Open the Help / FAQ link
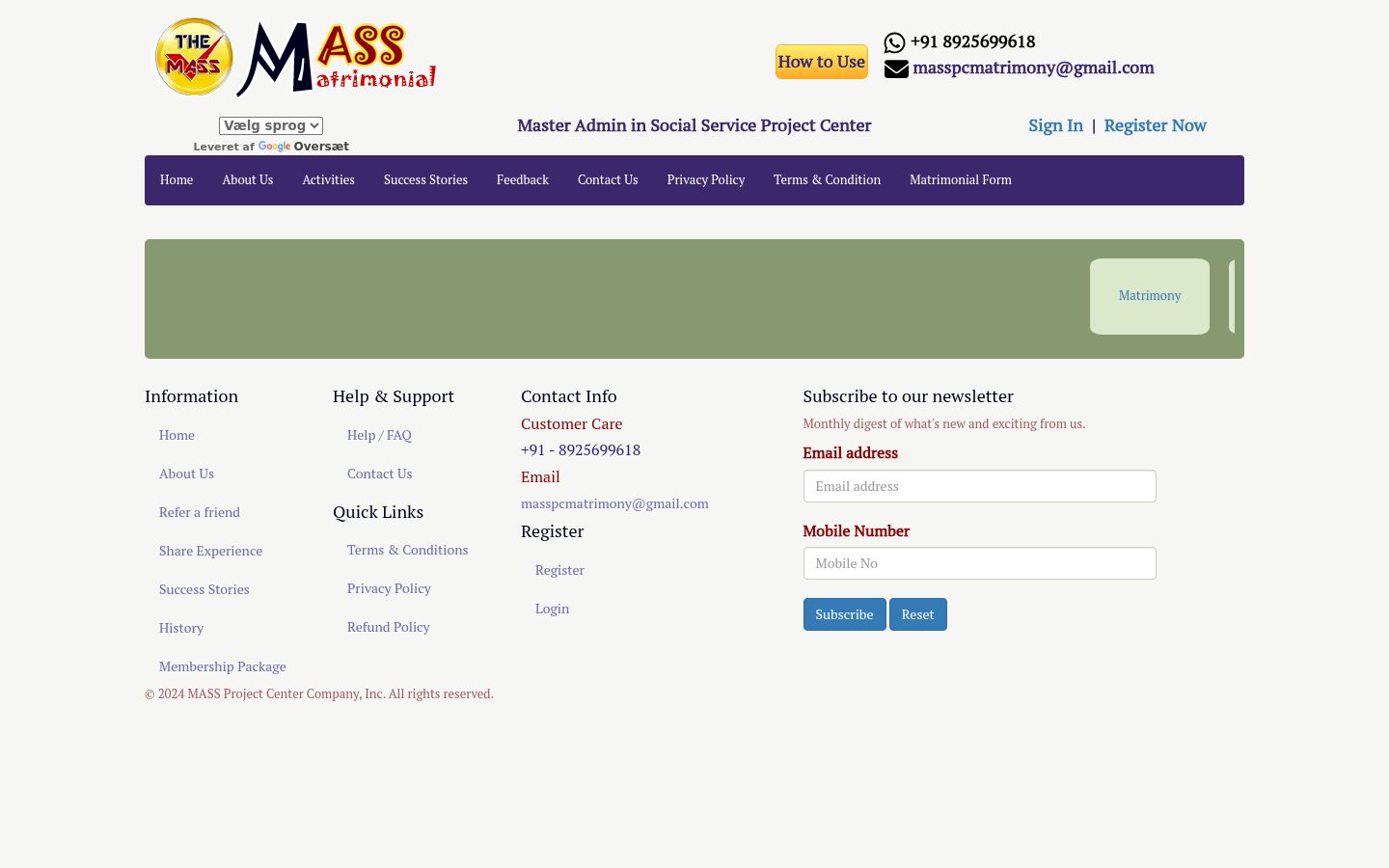The width and height of the screenshot is (1389, 868). pyautogui.click(x=379, y=435)
